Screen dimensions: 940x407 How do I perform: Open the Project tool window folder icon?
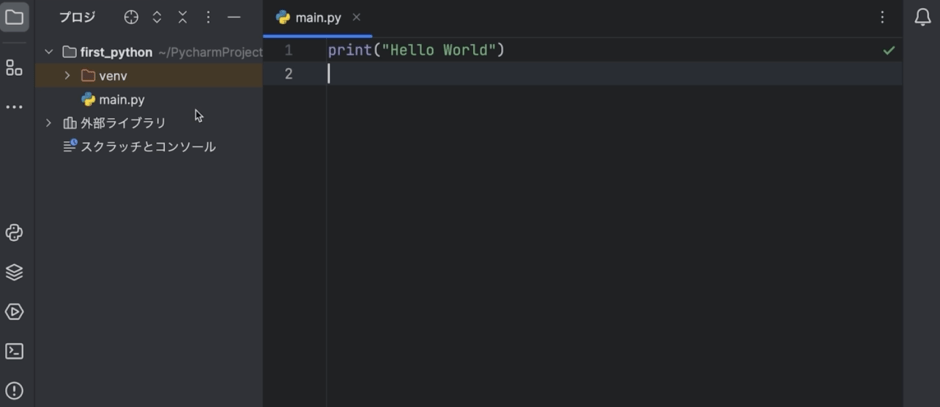click(x=14, y=17)
